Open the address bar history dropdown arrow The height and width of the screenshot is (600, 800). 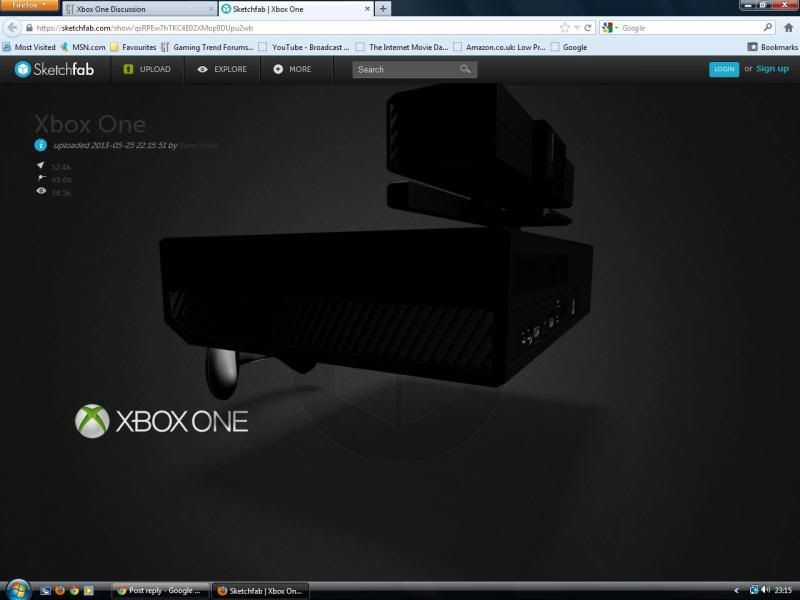(x=577, y=28)
